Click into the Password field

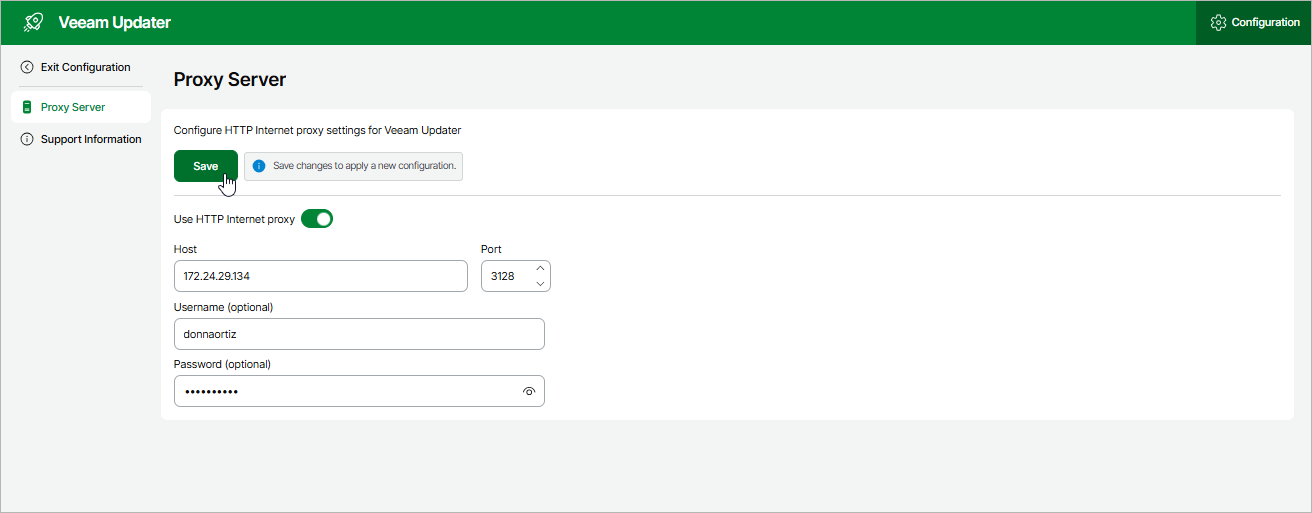(359, 391)
